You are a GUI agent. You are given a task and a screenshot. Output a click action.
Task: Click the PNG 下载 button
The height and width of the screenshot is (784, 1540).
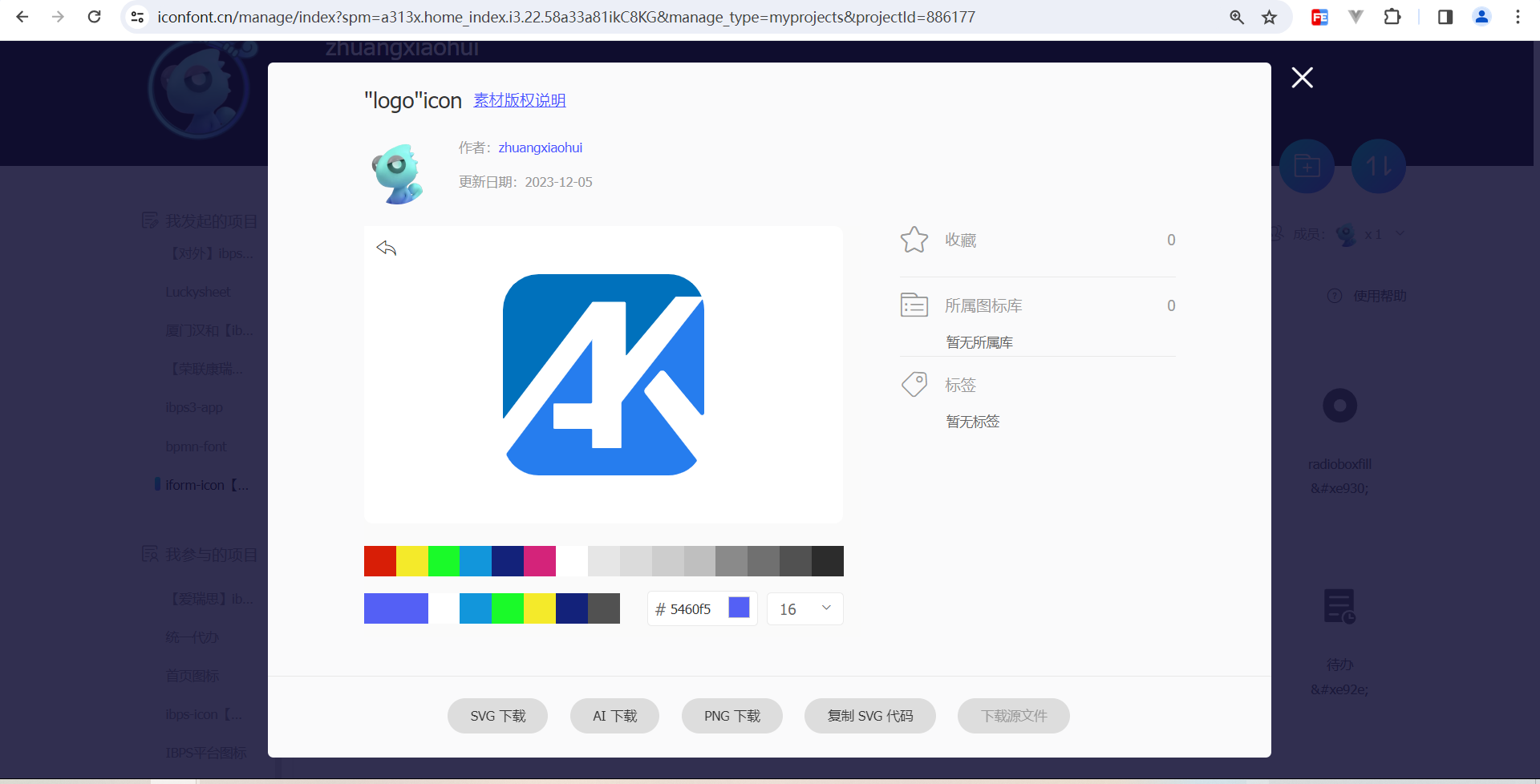[731, 716]
